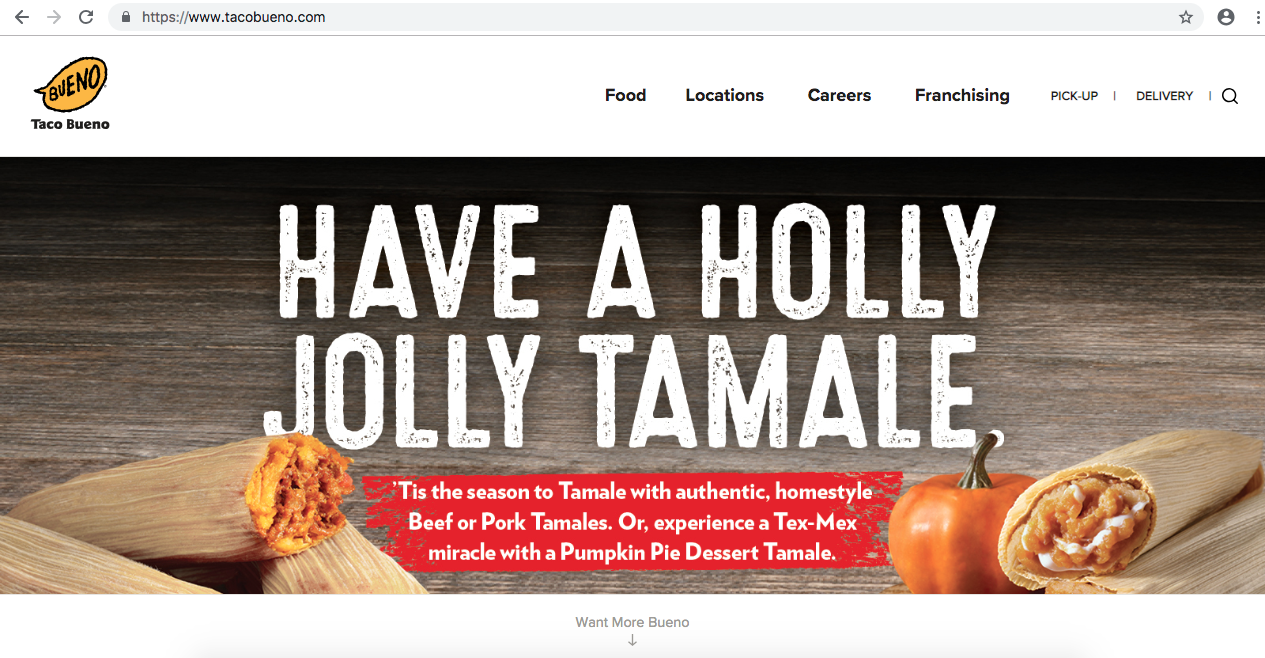Reload the page with the refresh icon
This screenshot has width=1265, height=658.
[x=86, y=17]
